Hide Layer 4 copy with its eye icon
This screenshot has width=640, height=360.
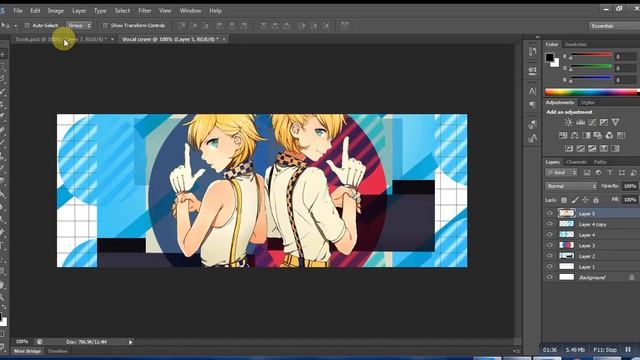[x=549, y=224]
